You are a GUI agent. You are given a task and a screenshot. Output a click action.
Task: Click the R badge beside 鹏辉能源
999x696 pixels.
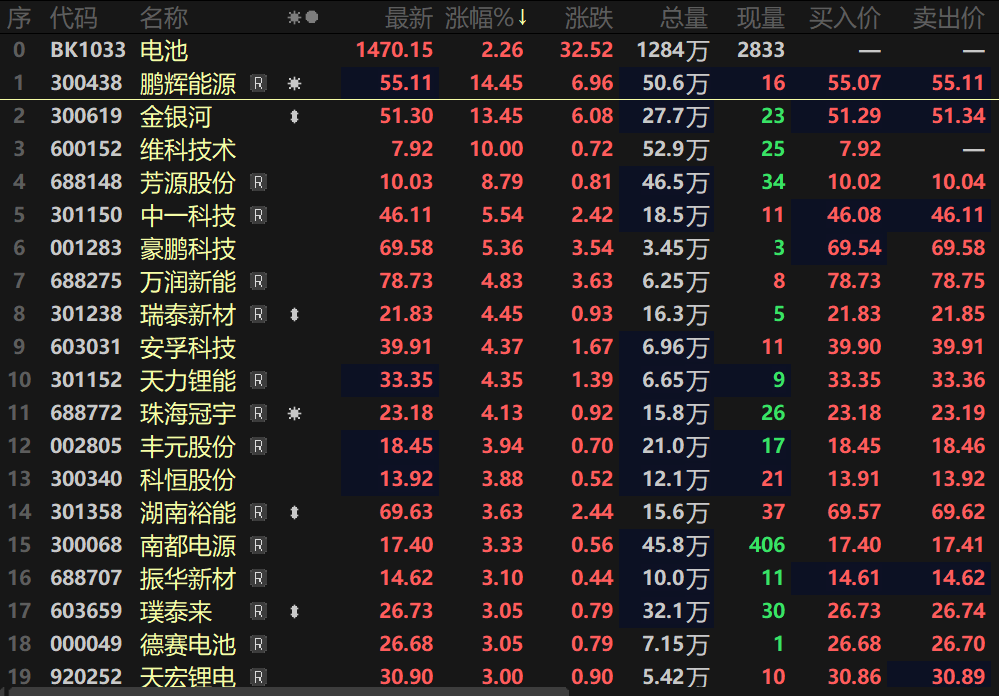(x=258, y=83)
